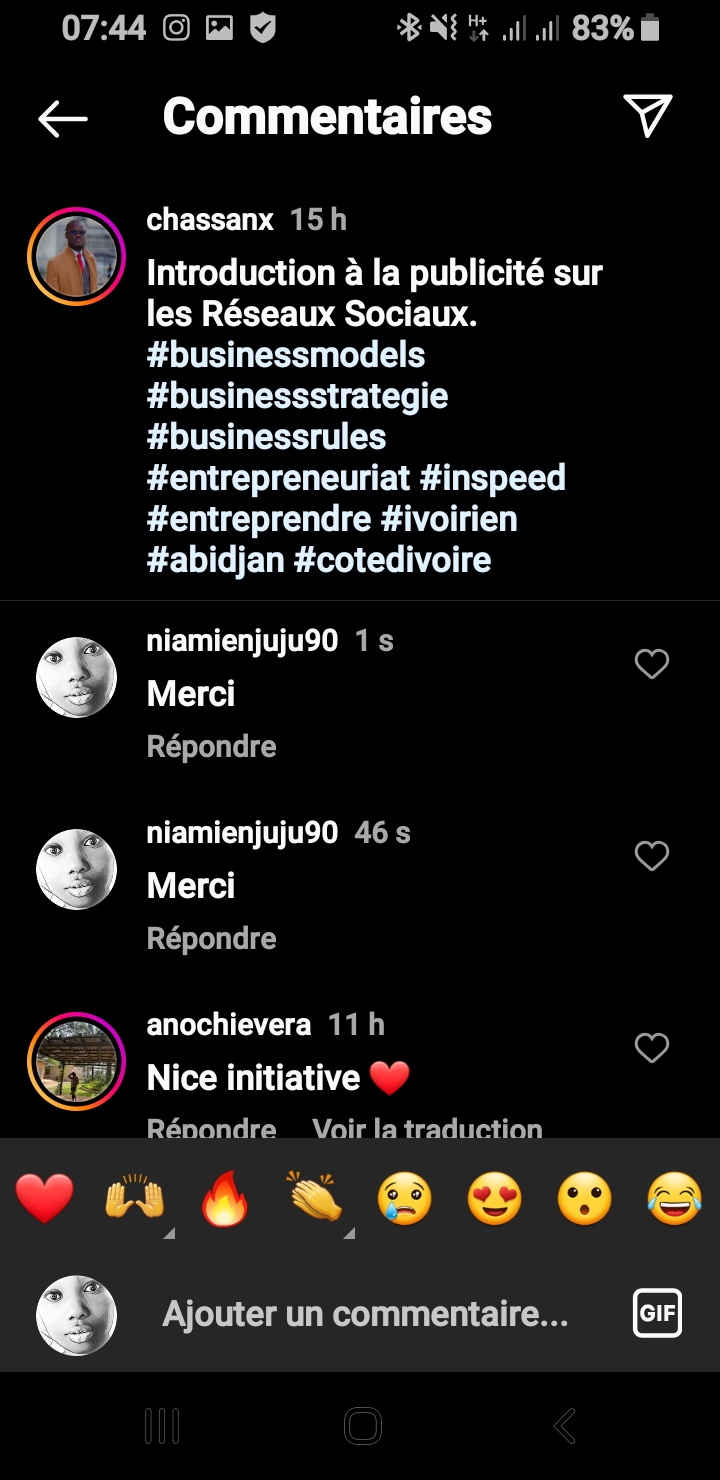
Task: Insert the fire emoji reaction
Action: click(225, 1198)
